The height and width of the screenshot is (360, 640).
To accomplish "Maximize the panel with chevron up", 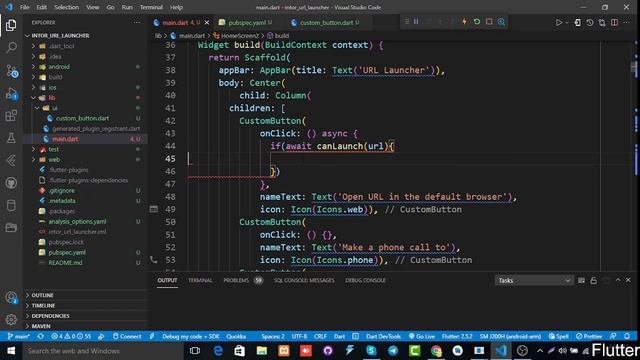I will click(618, 280).
